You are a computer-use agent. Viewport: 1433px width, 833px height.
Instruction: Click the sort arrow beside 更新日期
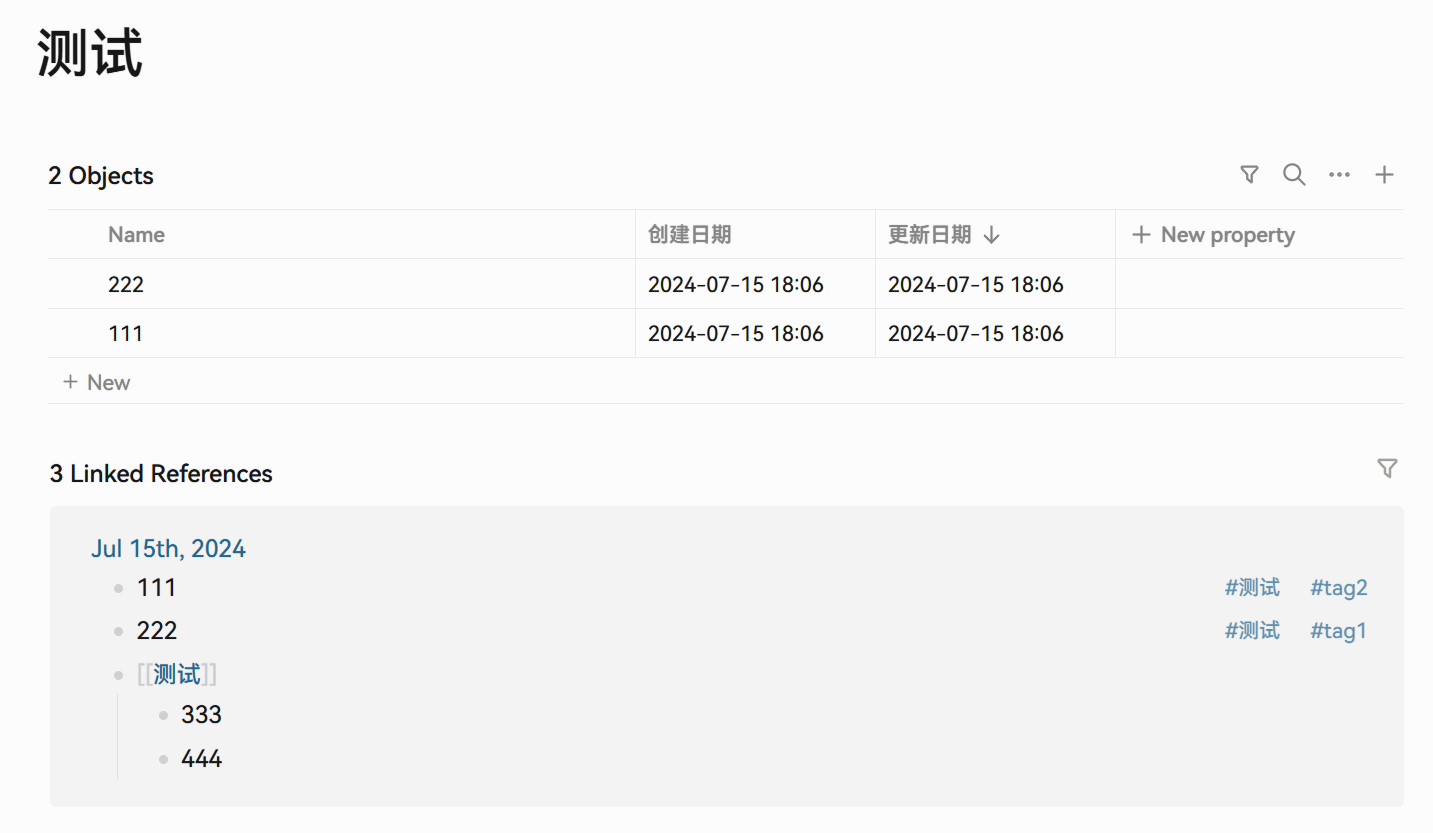[x=991, y=235]
